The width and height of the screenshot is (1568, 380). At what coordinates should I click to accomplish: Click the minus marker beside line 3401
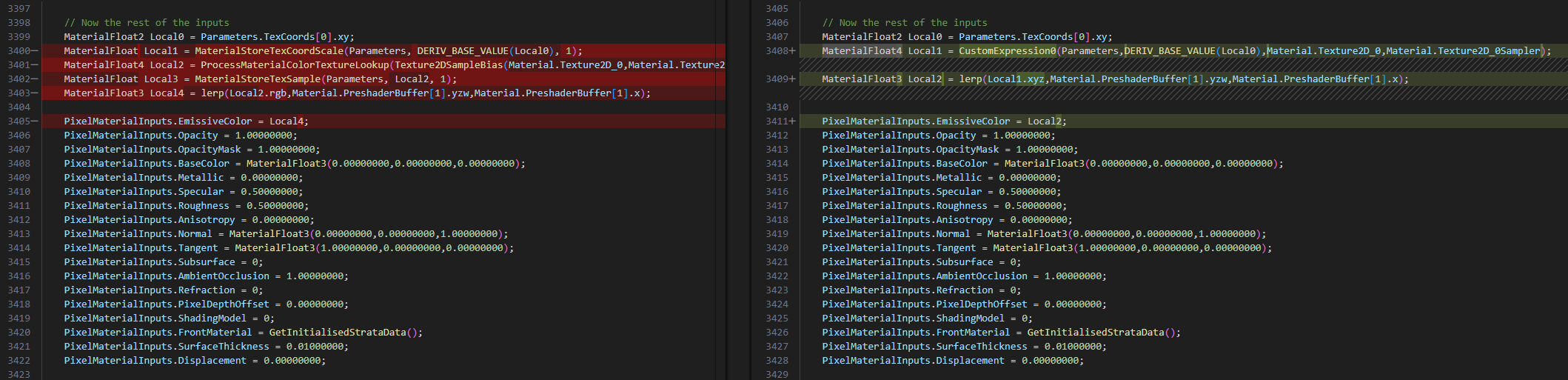pyautogui.click(x=35, y=65)
